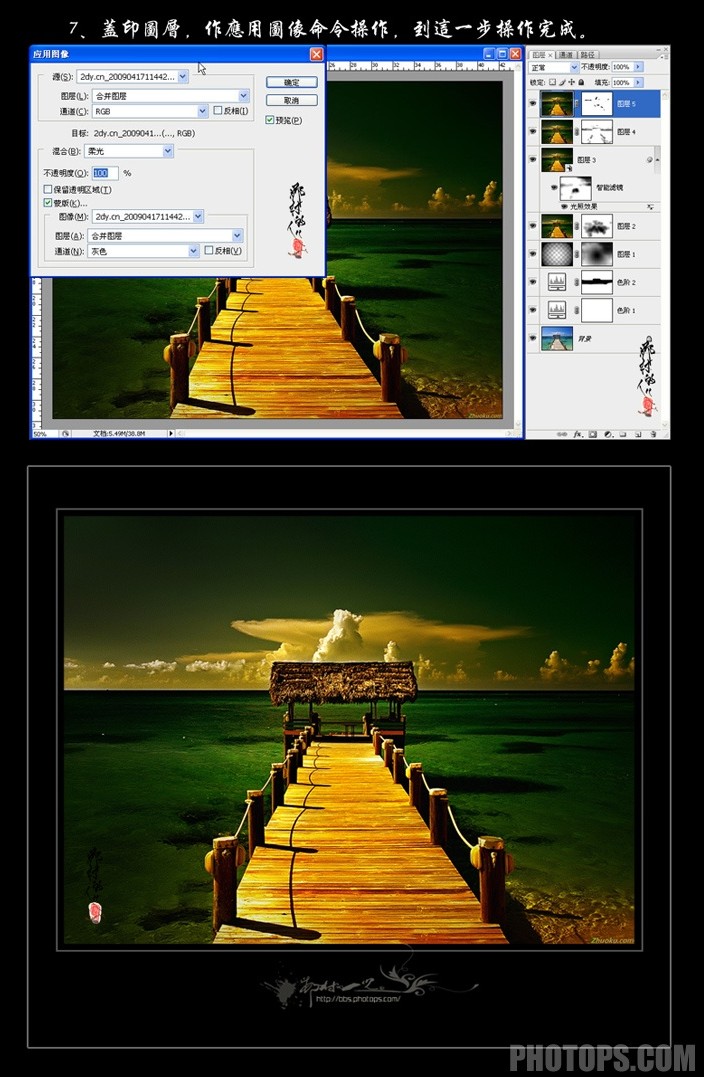
Task: Switch to the 通道 channels tab
Action: tap(567, 55)
